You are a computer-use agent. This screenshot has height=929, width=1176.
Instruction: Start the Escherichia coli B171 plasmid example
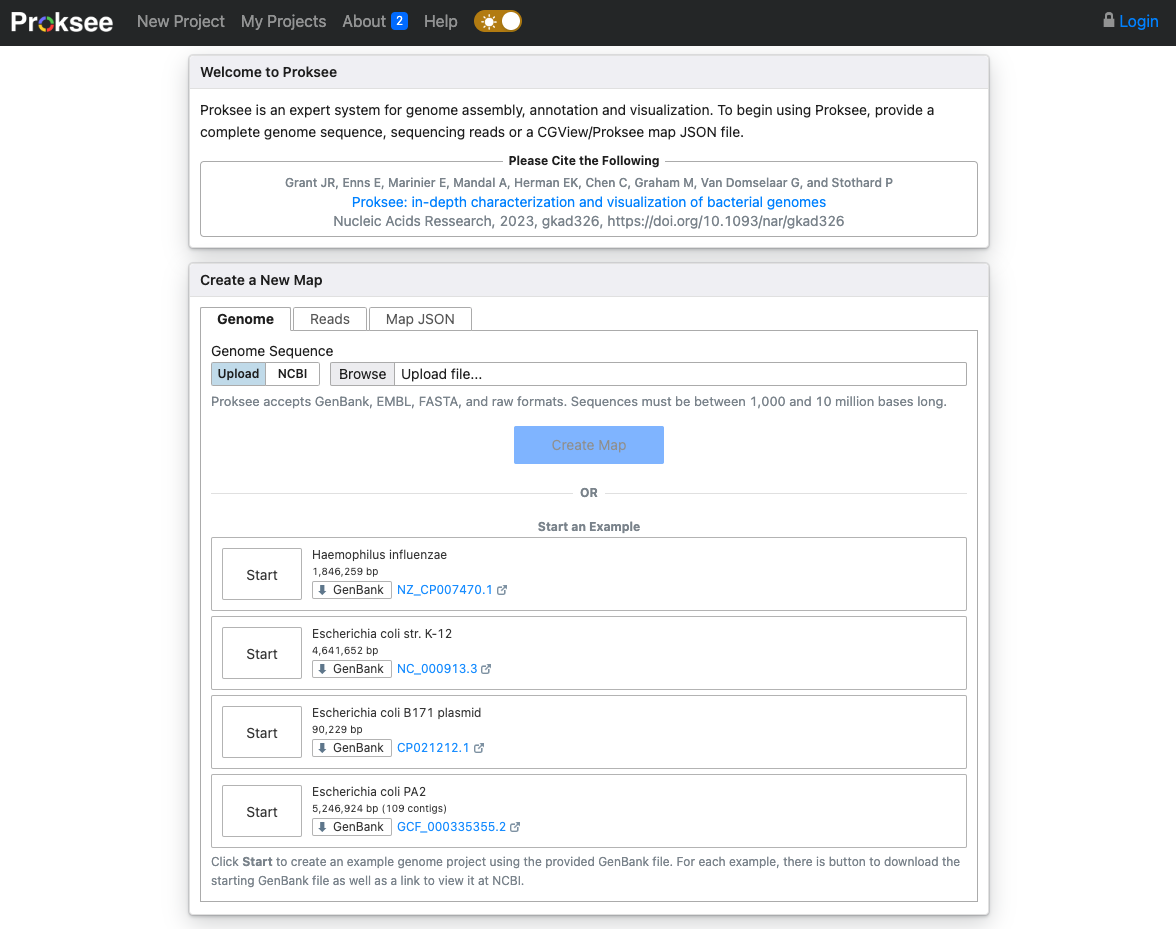point(262,733)
